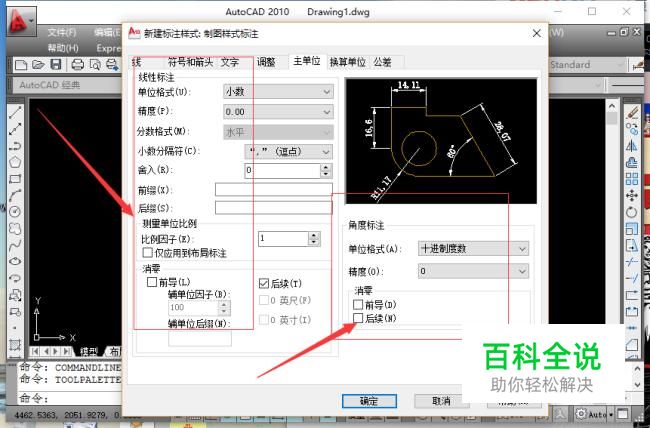This screenshot has width=650, height=428.
Task: Click the command line scroll-down arrow
Action: pos(638,385)
